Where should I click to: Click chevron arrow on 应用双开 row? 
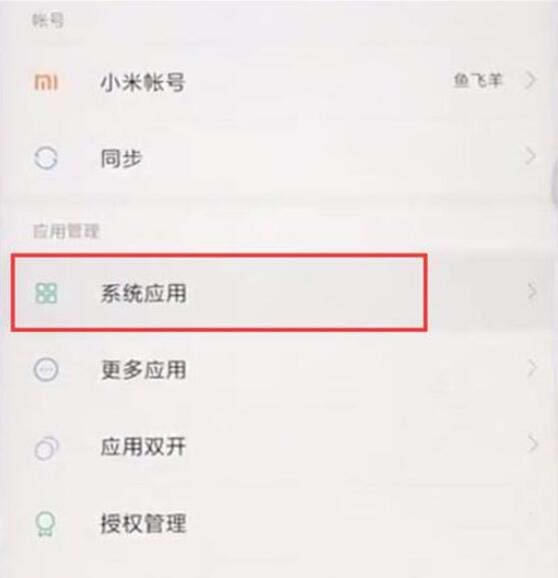[532, 444]
